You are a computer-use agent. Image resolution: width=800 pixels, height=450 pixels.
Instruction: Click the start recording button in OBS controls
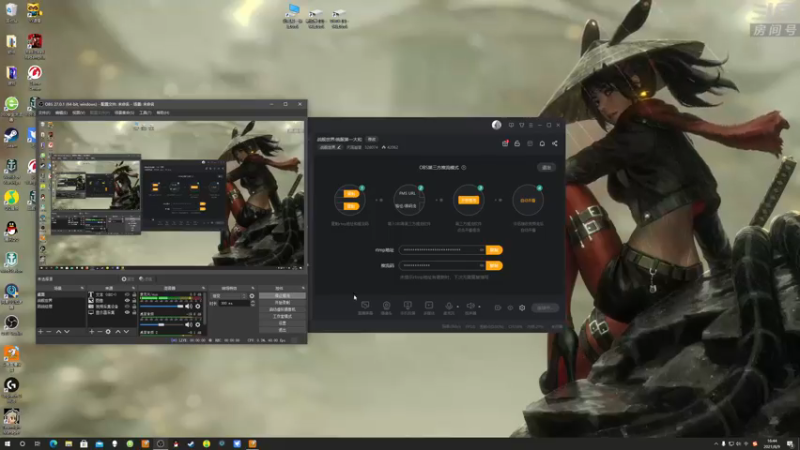[x=282, y=303]
